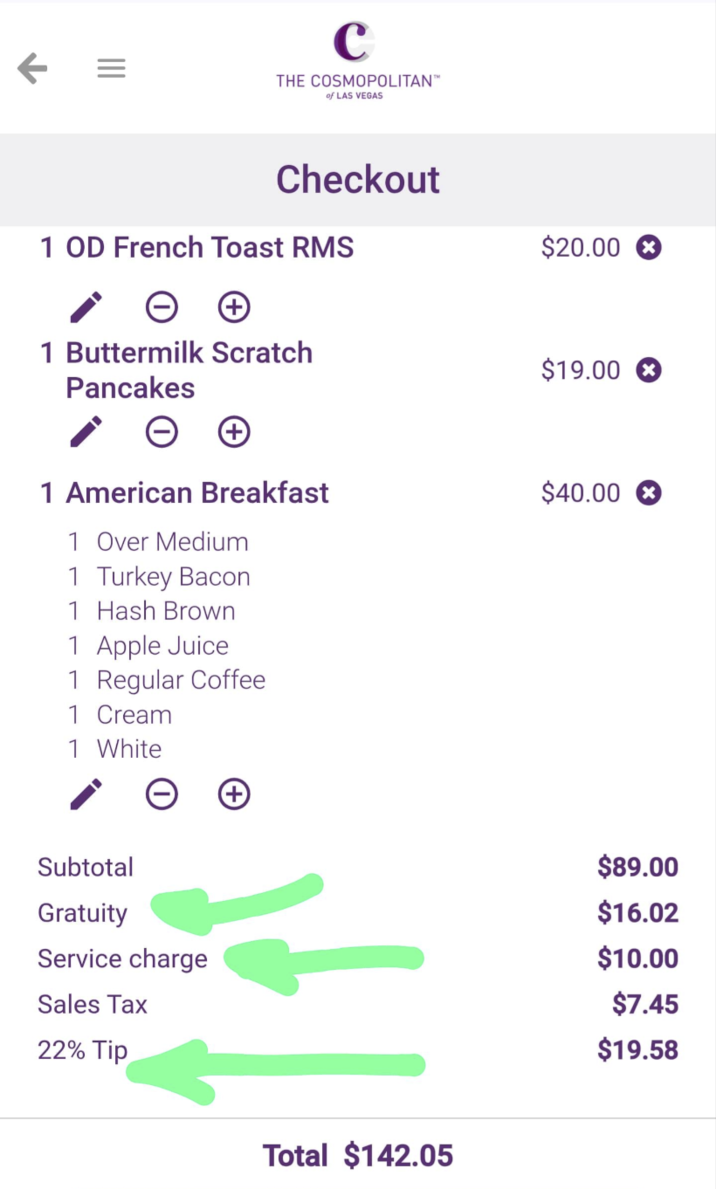
Task: Increase quantity of American Breakfast
Action: pos(233,794)
